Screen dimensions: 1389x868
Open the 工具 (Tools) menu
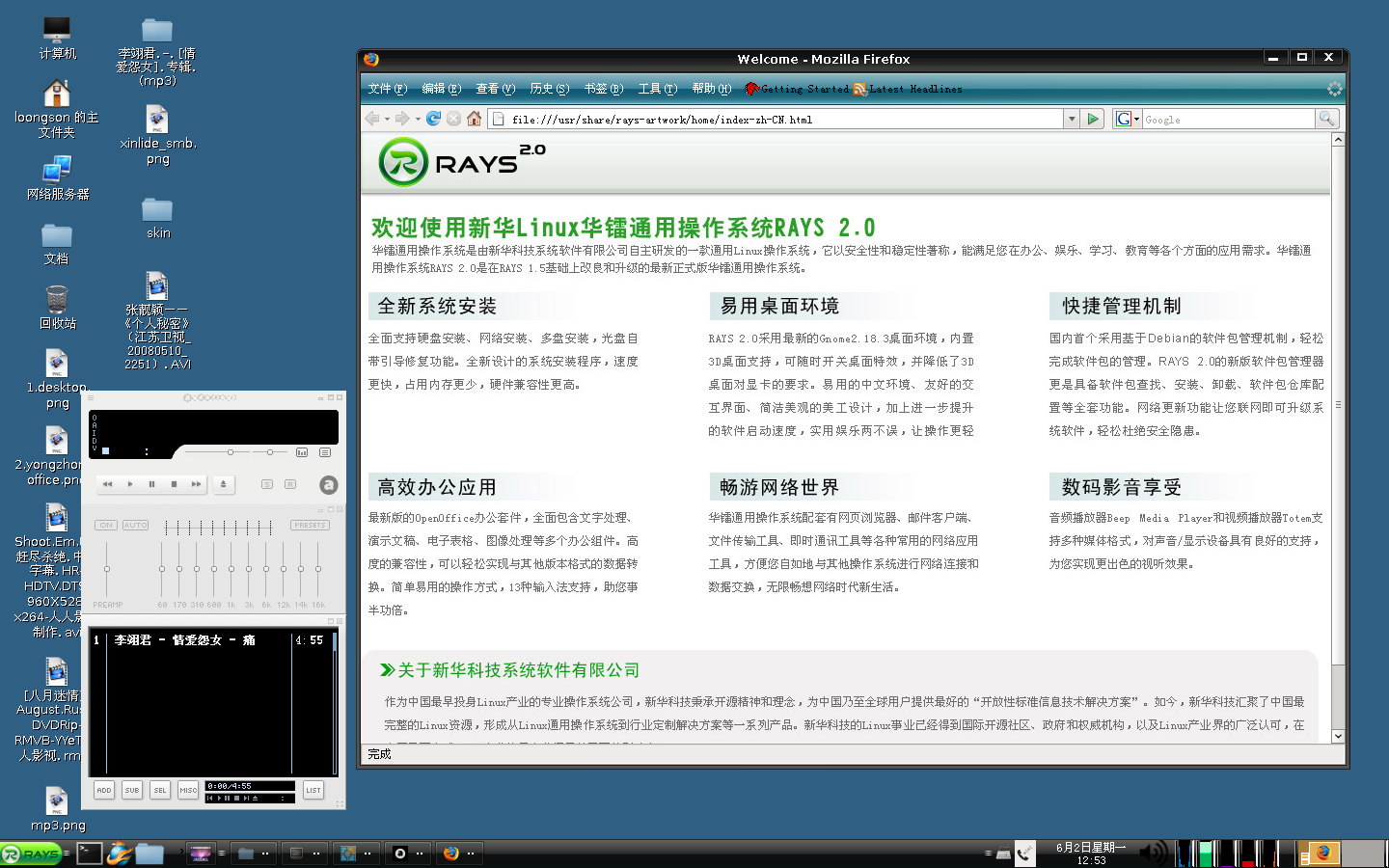657,89
